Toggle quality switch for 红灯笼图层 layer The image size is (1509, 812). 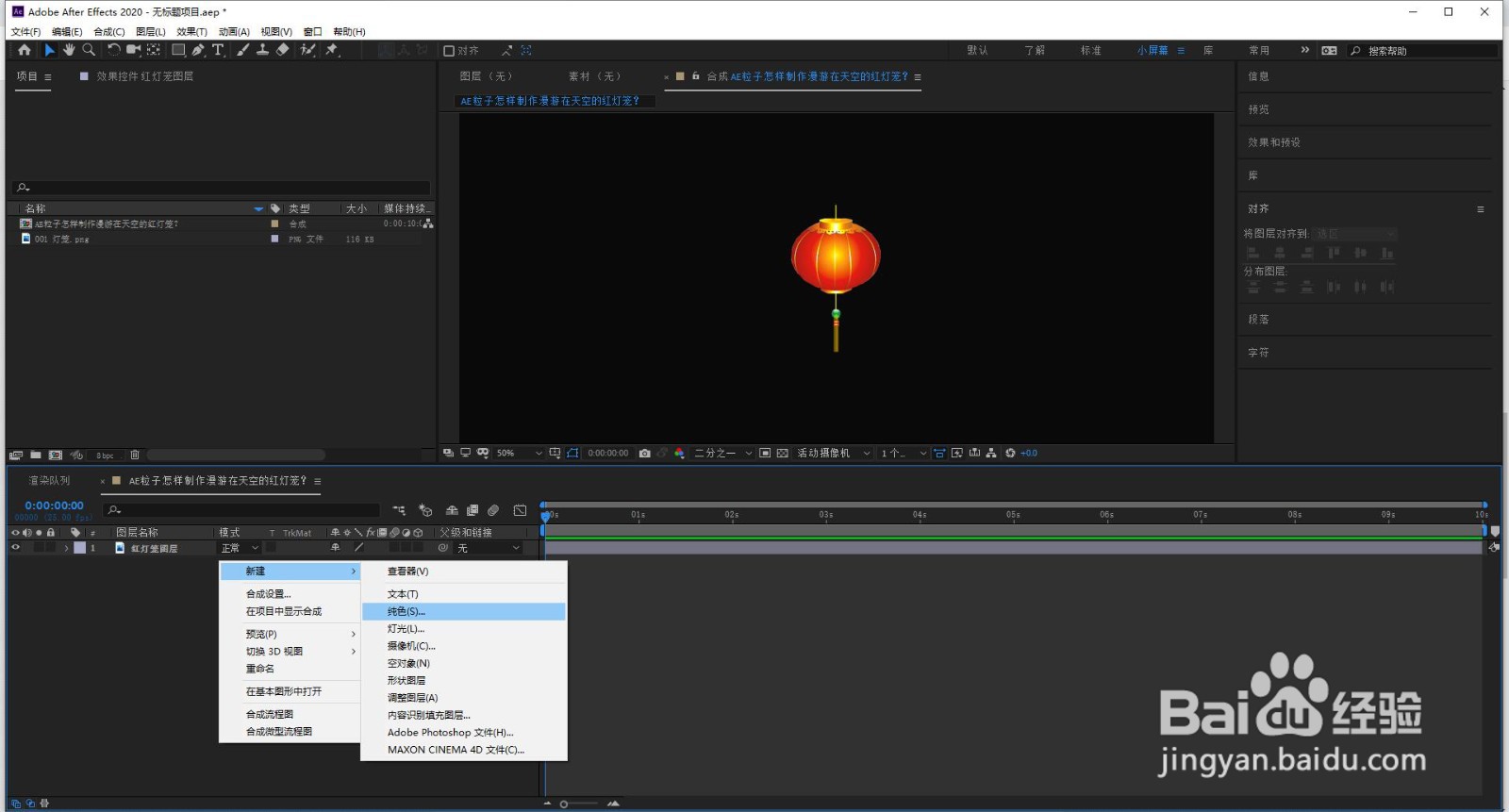point(358,548)
